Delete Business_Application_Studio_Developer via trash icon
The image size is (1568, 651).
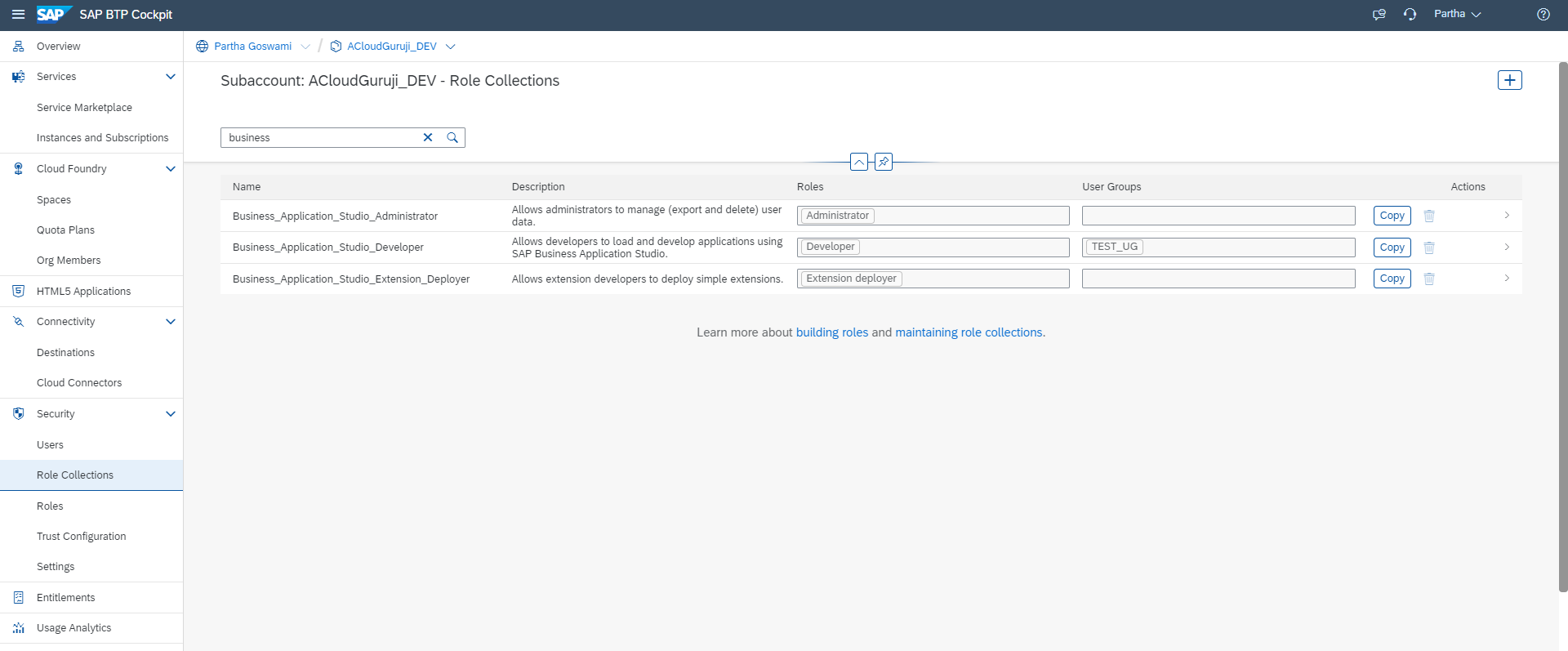coord(1429,247)
